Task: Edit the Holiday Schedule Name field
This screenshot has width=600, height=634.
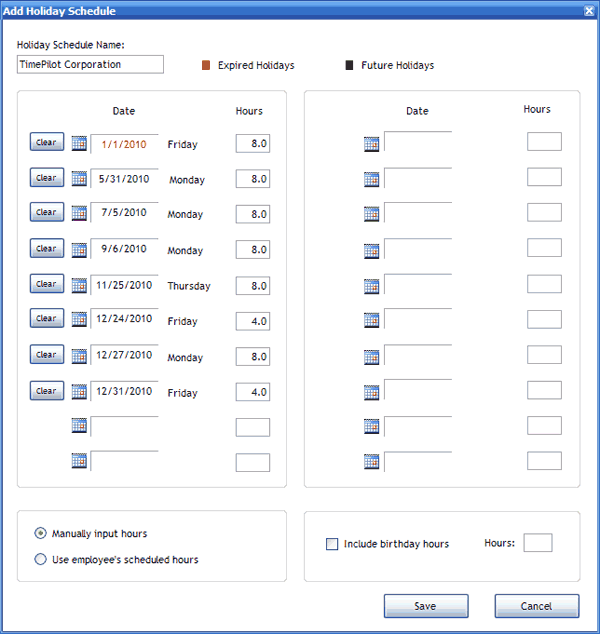Action: [x=90, y=64]
